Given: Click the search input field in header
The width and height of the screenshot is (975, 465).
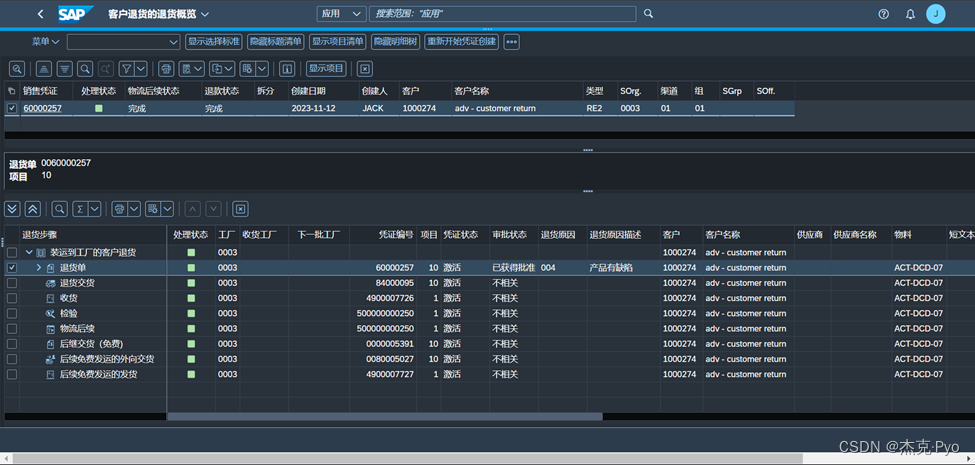Looking at the screenshot, I should tap(502, 14).
